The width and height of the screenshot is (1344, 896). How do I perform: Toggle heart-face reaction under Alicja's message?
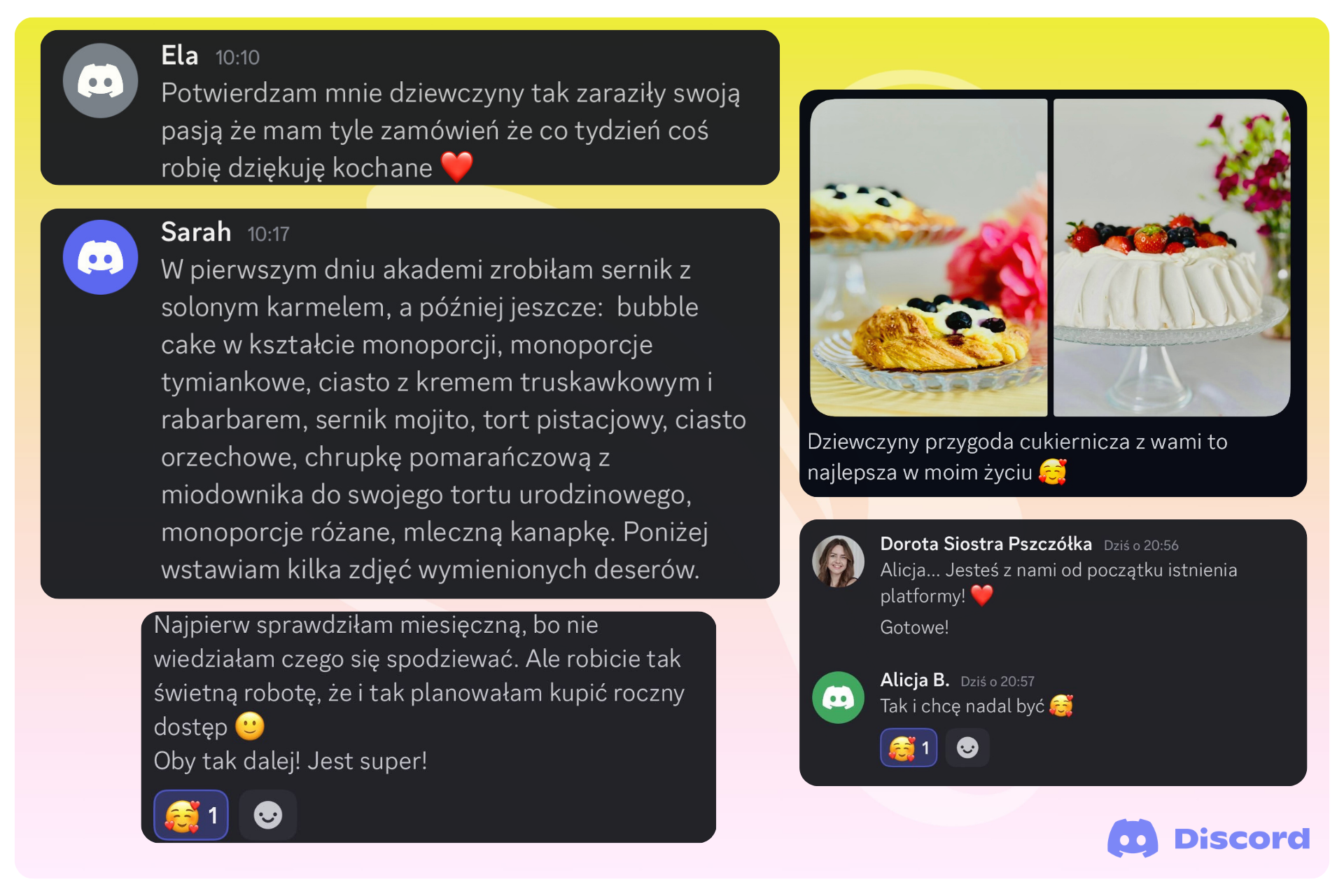click(909, 748)
